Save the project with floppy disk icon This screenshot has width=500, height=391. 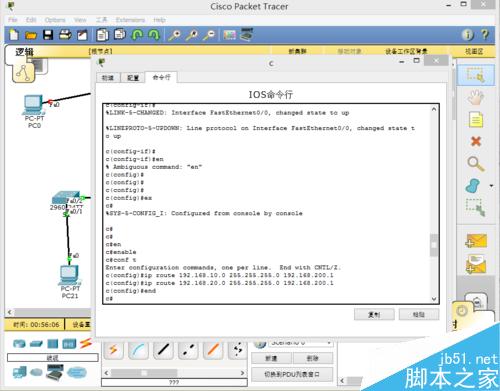point(48,35)
